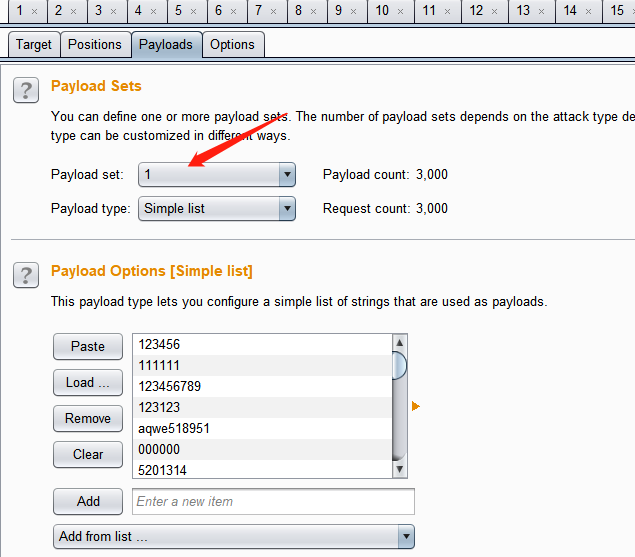Click the Payload Options help question-mark icon

26,274
